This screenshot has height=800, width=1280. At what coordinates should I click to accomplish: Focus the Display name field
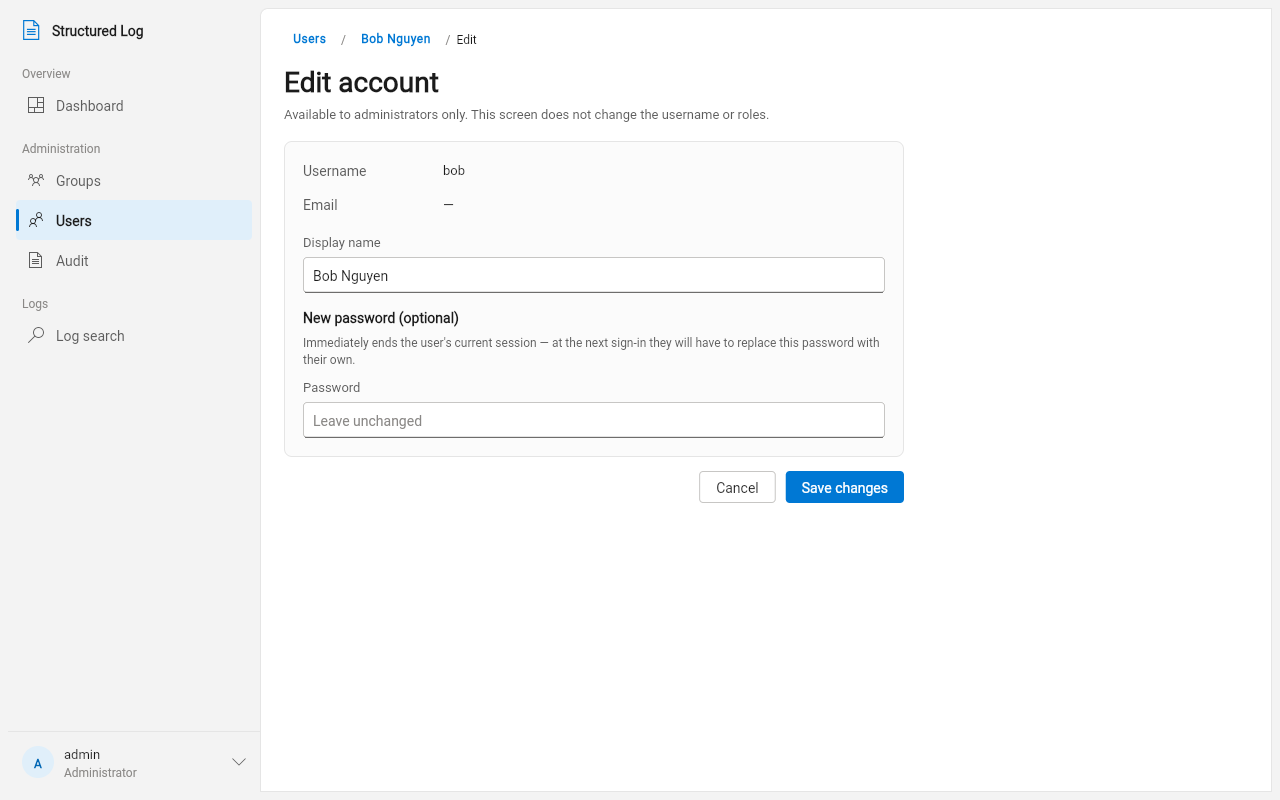594,275
